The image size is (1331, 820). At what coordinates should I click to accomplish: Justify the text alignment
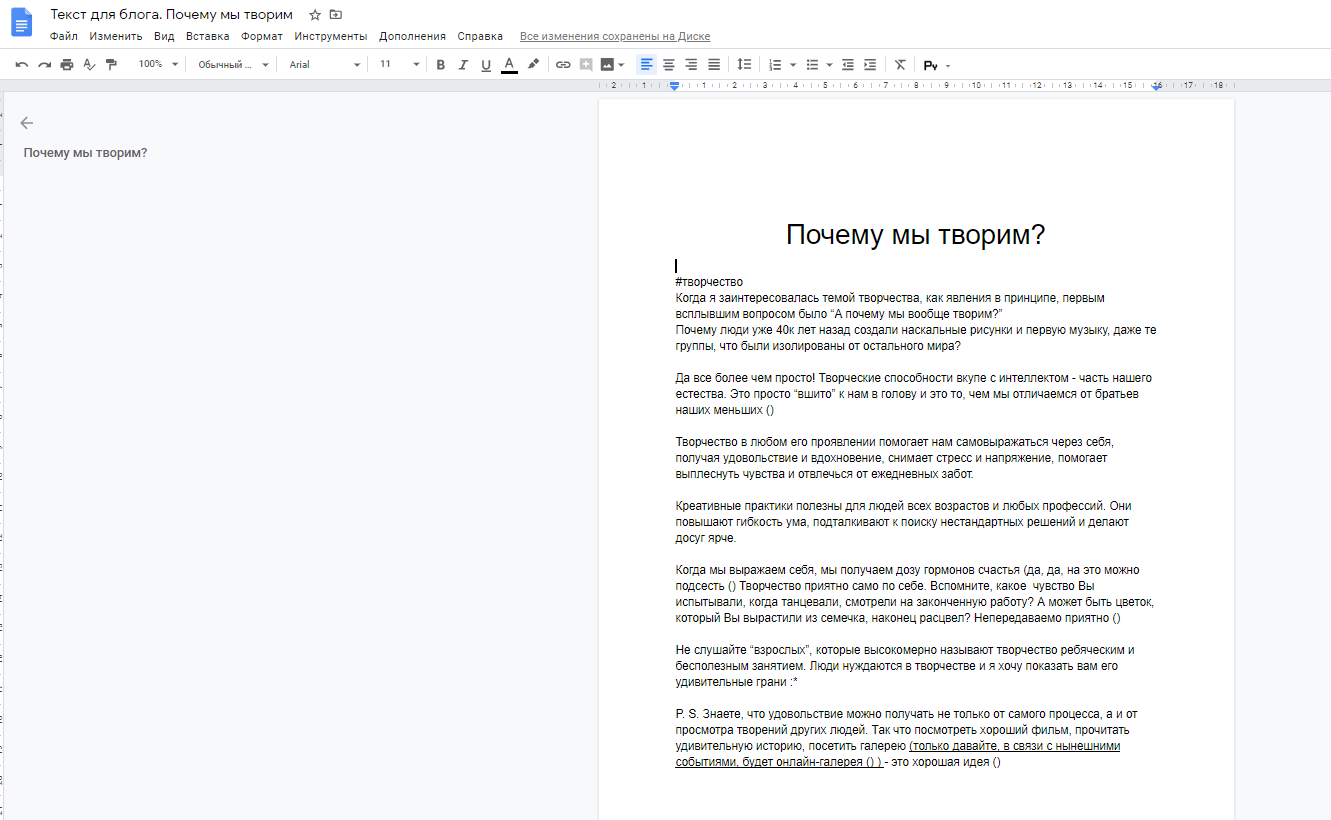[x=714, y=64]
